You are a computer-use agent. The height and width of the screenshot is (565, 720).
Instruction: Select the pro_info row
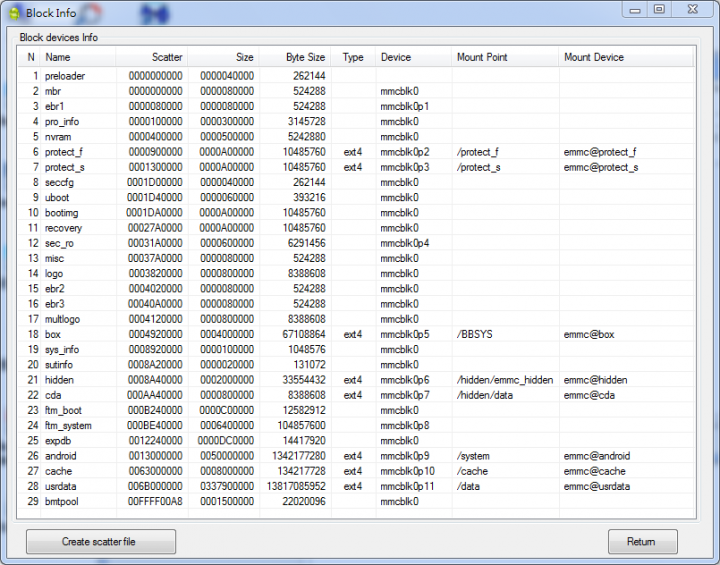(356, 121)
